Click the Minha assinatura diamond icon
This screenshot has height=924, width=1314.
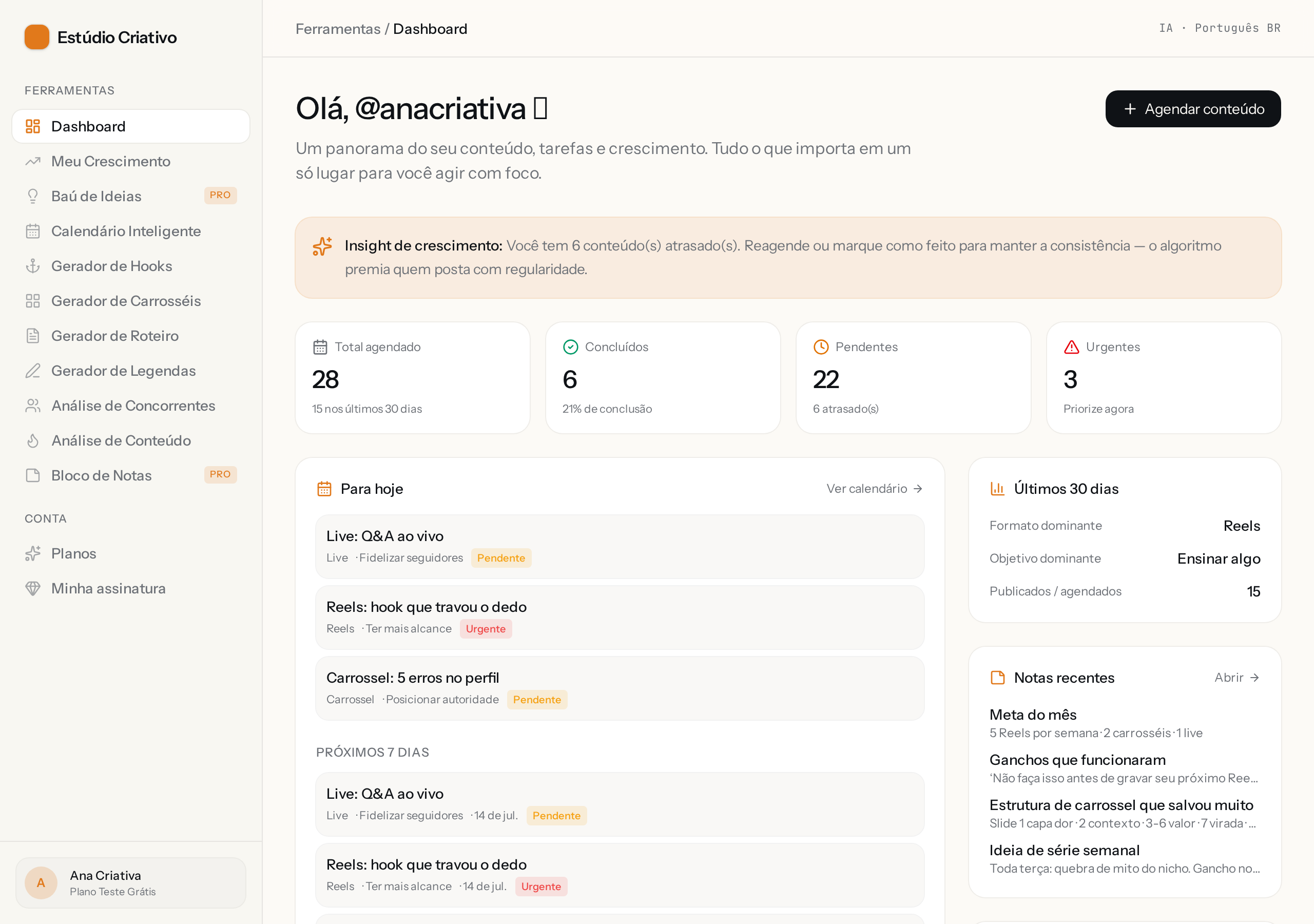coord(33,588)
